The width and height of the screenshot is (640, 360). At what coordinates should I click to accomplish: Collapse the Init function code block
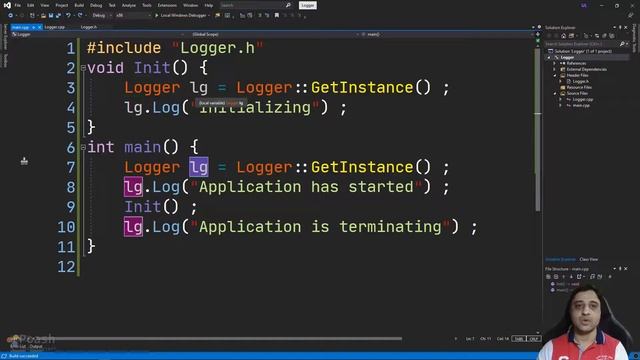point(83,68)
